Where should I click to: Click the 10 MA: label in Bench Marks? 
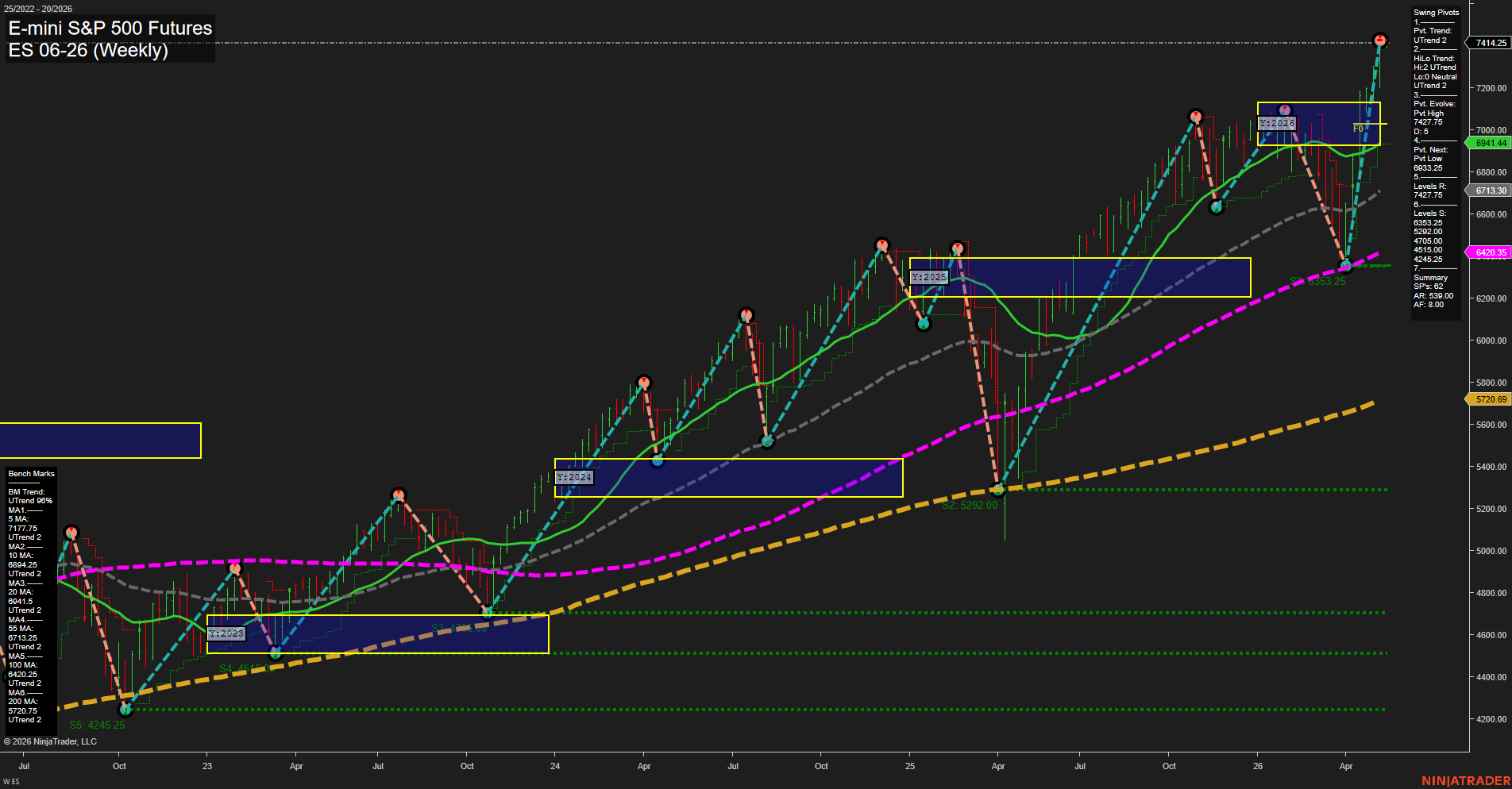click(x=20, y=556)
